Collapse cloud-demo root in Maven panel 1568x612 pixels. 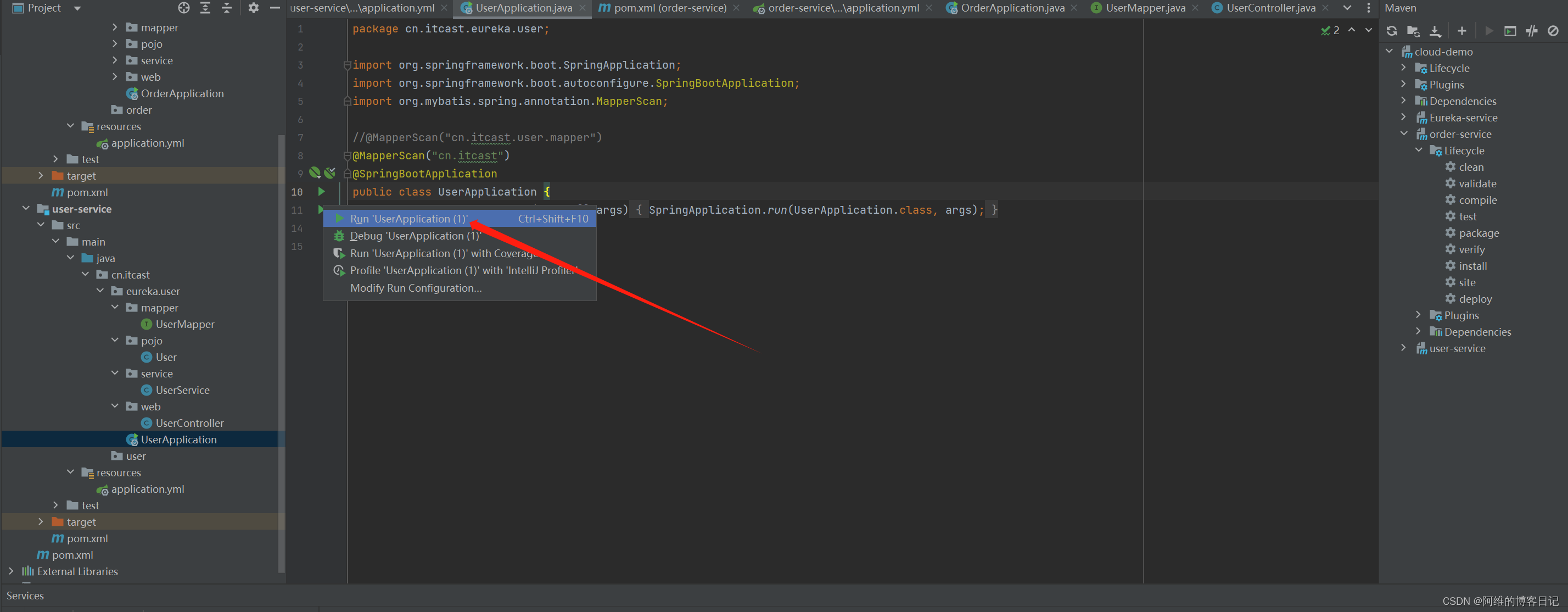click(1389, 51)
